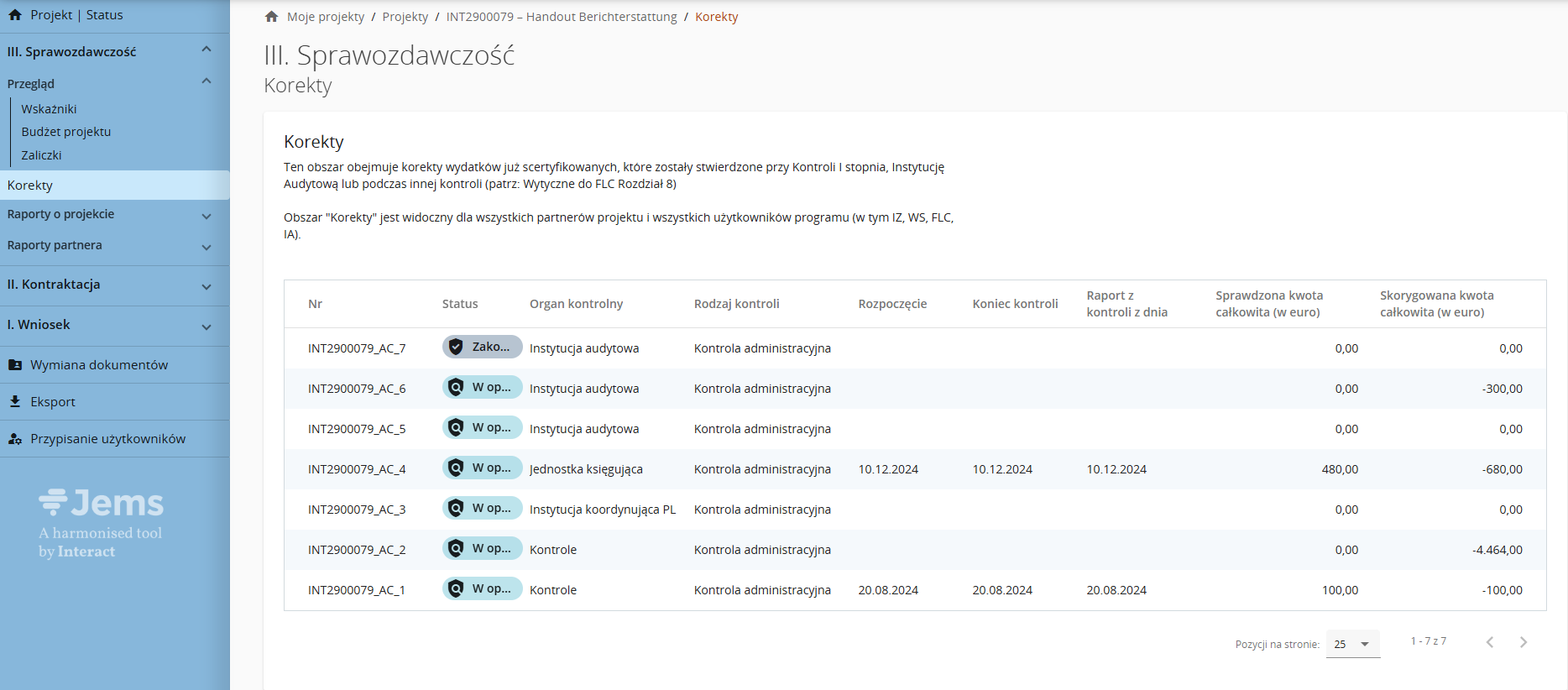Click the shield status icon for INT2900079_AC_7
1568x690 pixels.
[x=456, y=347]
